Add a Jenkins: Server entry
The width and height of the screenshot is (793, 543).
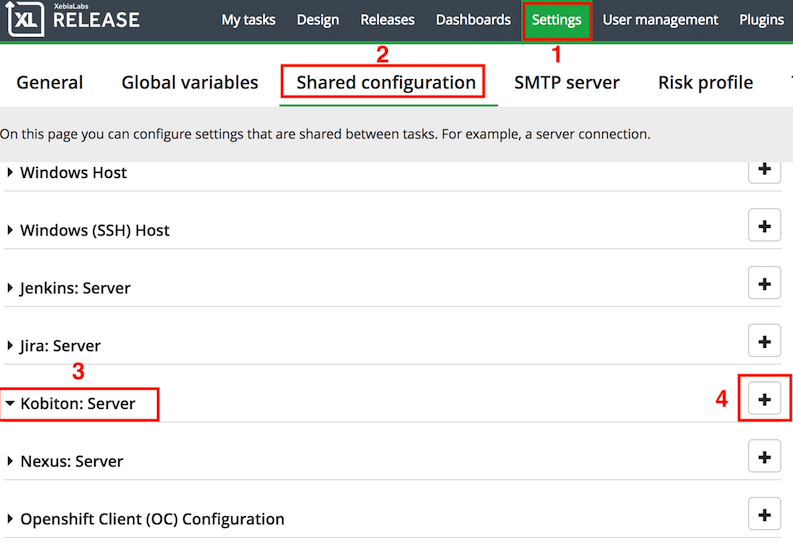point(764,285)
